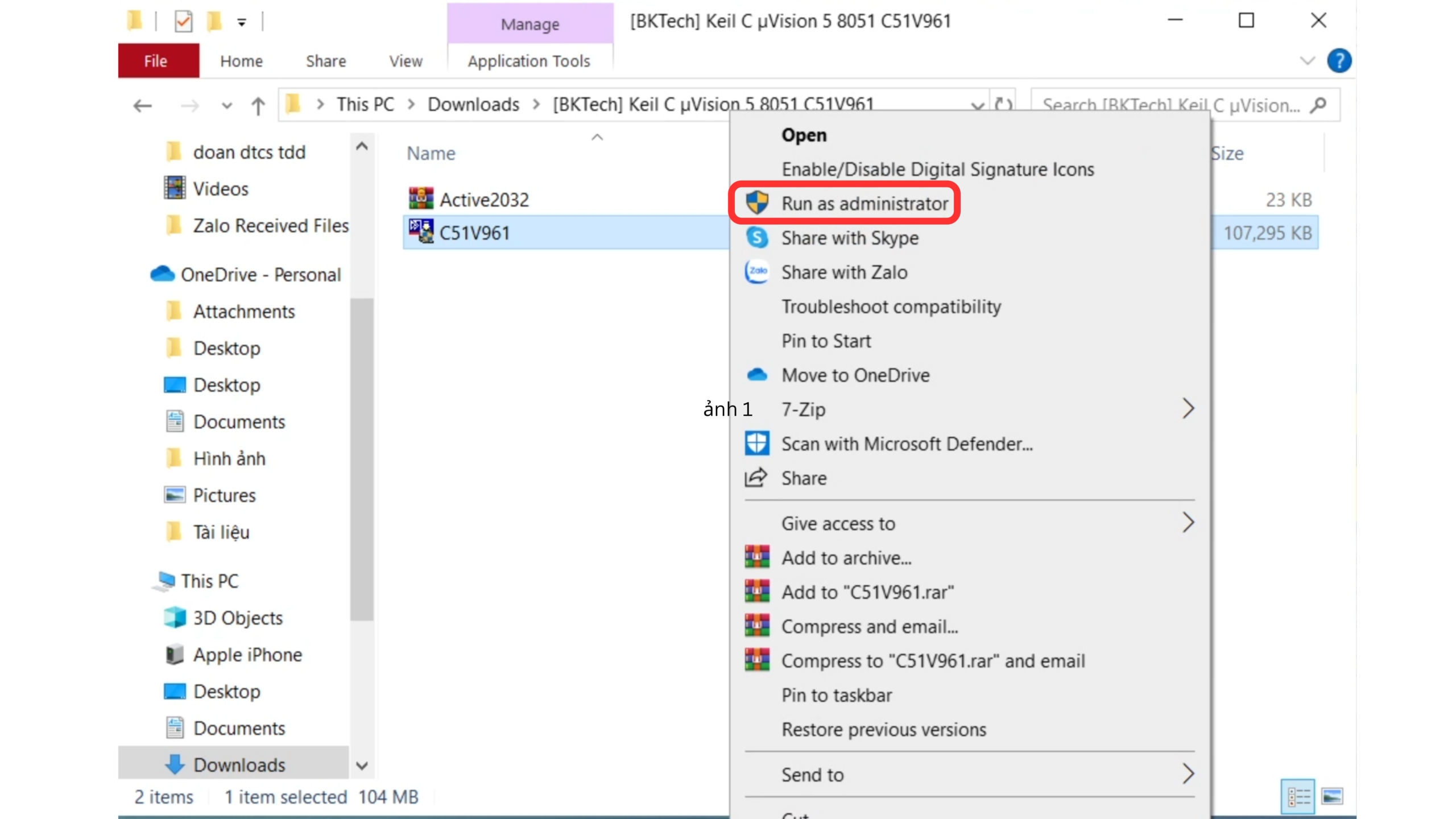This screenshot has width=1456, height=819.
Task: Open the Help question mark icon
Action: pyautogui.click(x=1339, y=61)
